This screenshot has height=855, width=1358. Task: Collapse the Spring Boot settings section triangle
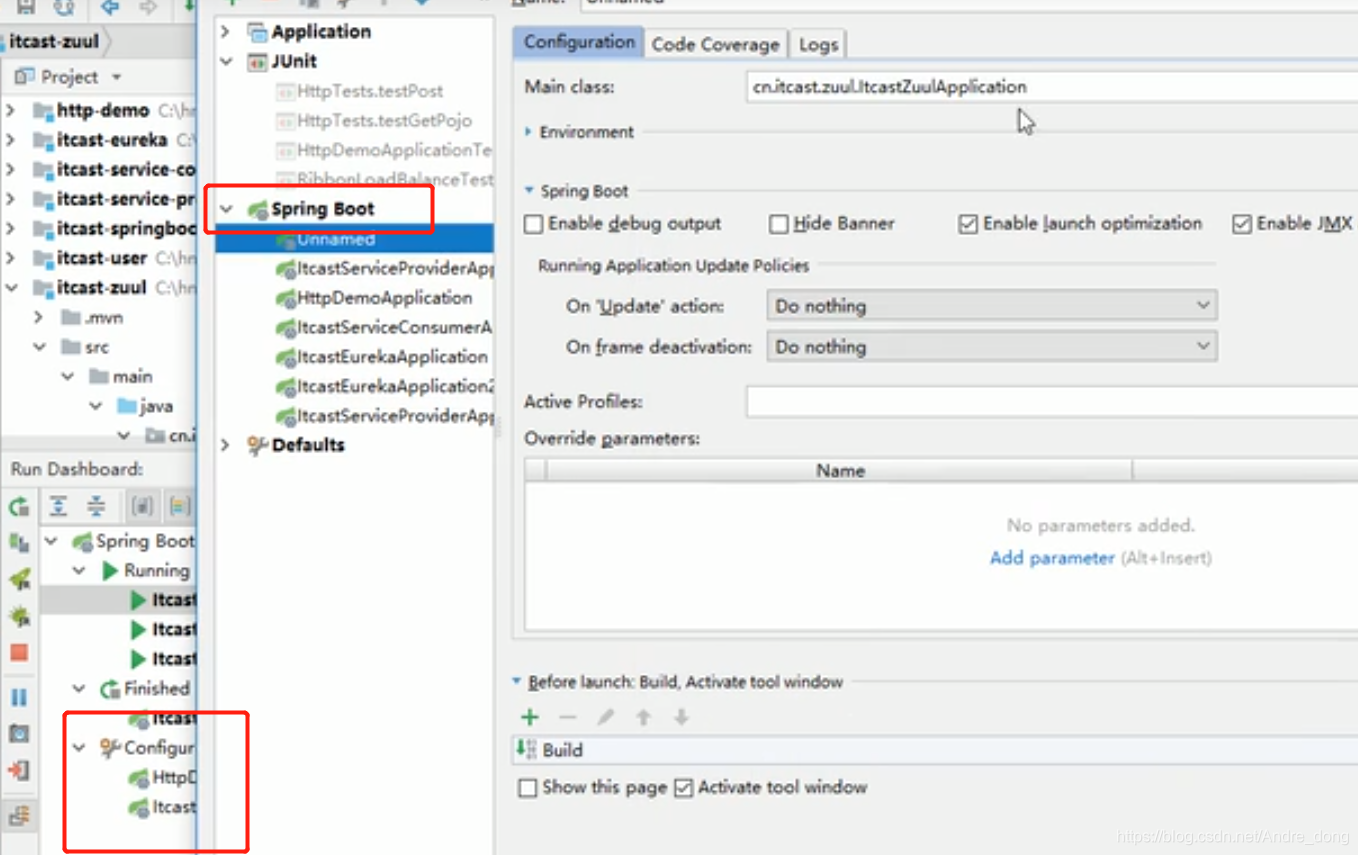(x=529, y=190)
